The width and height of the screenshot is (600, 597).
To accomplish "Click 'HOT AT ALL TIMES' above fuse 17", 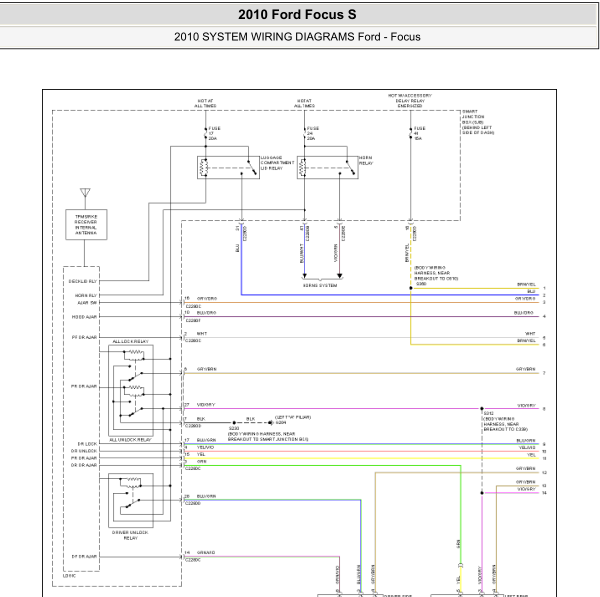I will pyautogui.click(x=205, y=103).
